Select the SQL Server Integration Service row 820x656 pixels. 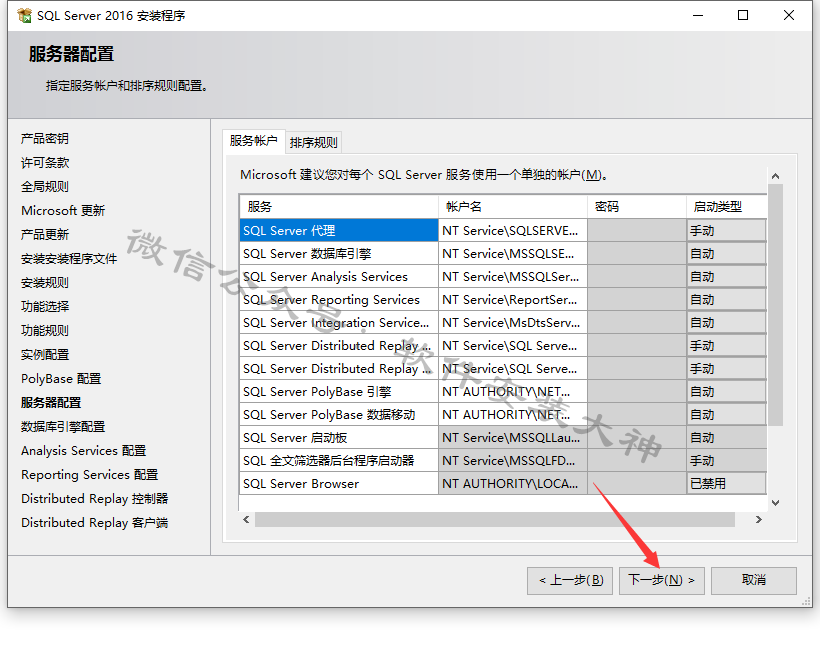[339, 323]
